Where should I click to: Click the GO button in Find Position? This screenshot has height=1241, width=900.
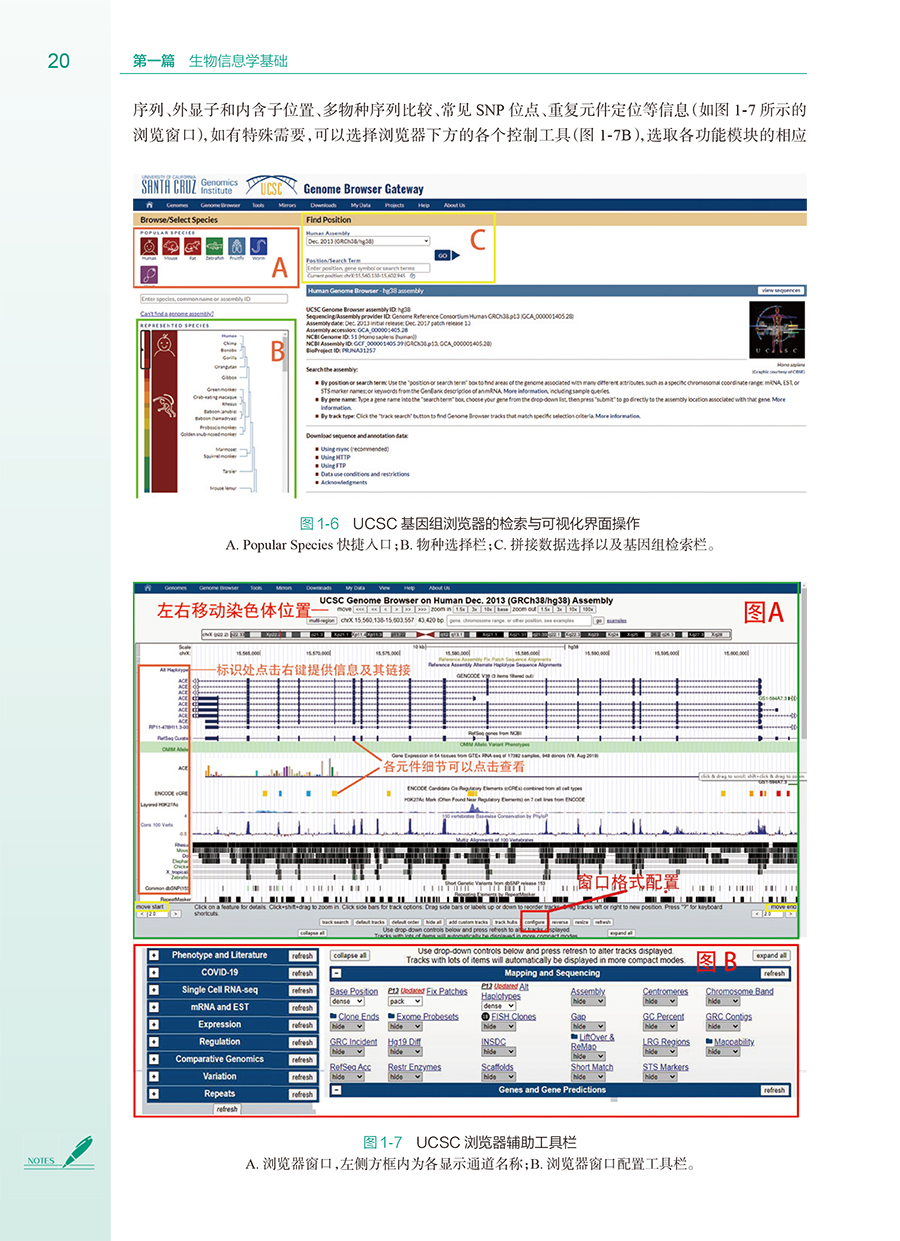[x=445, y=256]
